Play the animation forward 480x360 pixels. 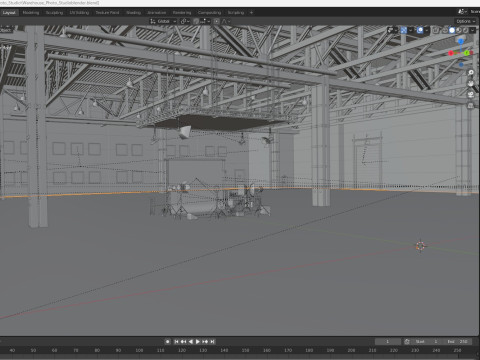coord(198,342)
